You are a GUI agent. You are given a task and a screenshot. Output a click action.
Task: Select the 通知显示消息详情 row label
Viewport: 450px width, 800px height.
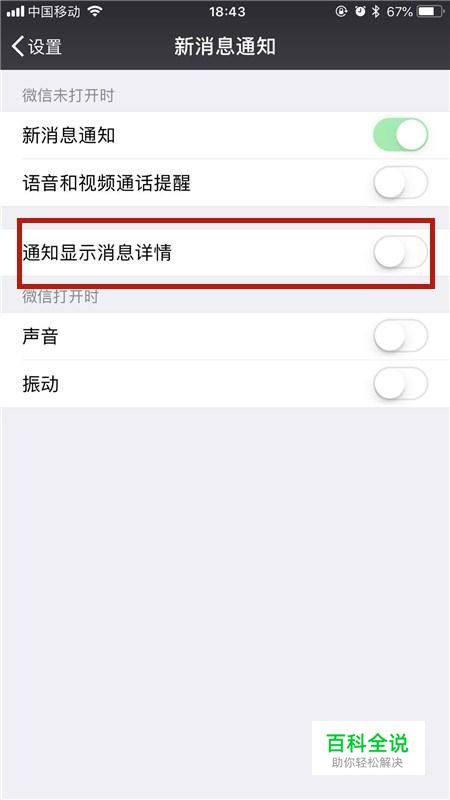click(97, 252)
